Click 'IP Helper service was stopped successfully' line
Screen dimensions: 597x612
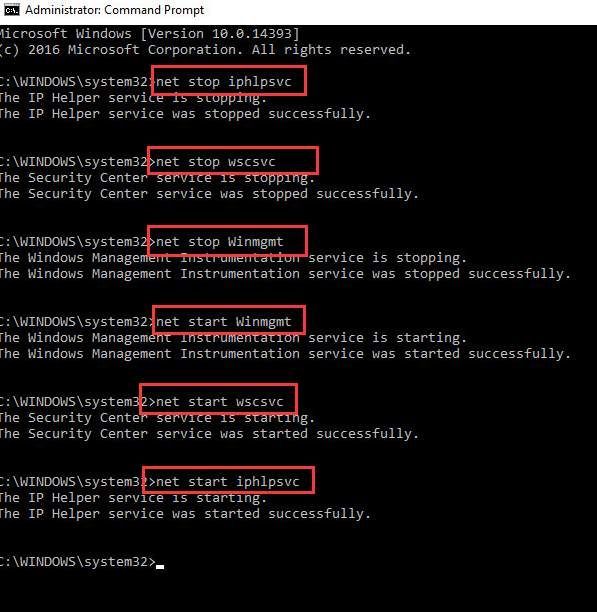click(x=185, y=114)
